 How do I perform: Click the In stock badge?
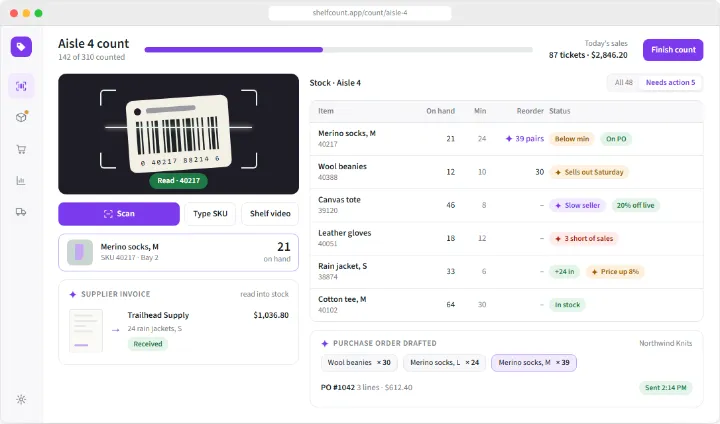[567, 305]
